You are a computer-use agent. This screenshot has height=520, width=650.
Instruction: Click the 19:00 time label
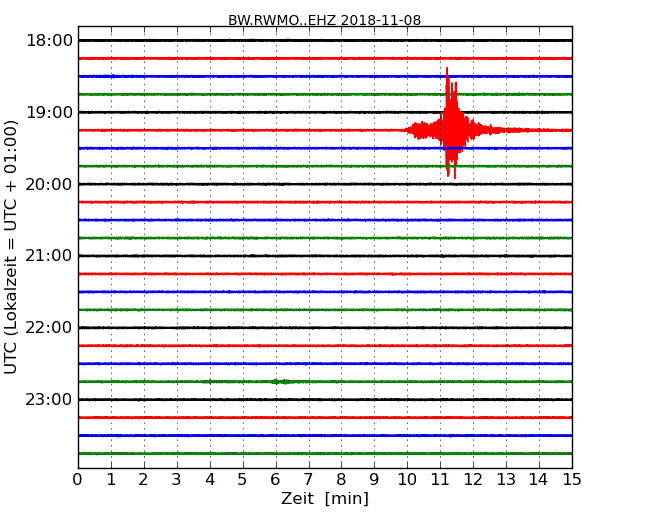click(49, 112)
